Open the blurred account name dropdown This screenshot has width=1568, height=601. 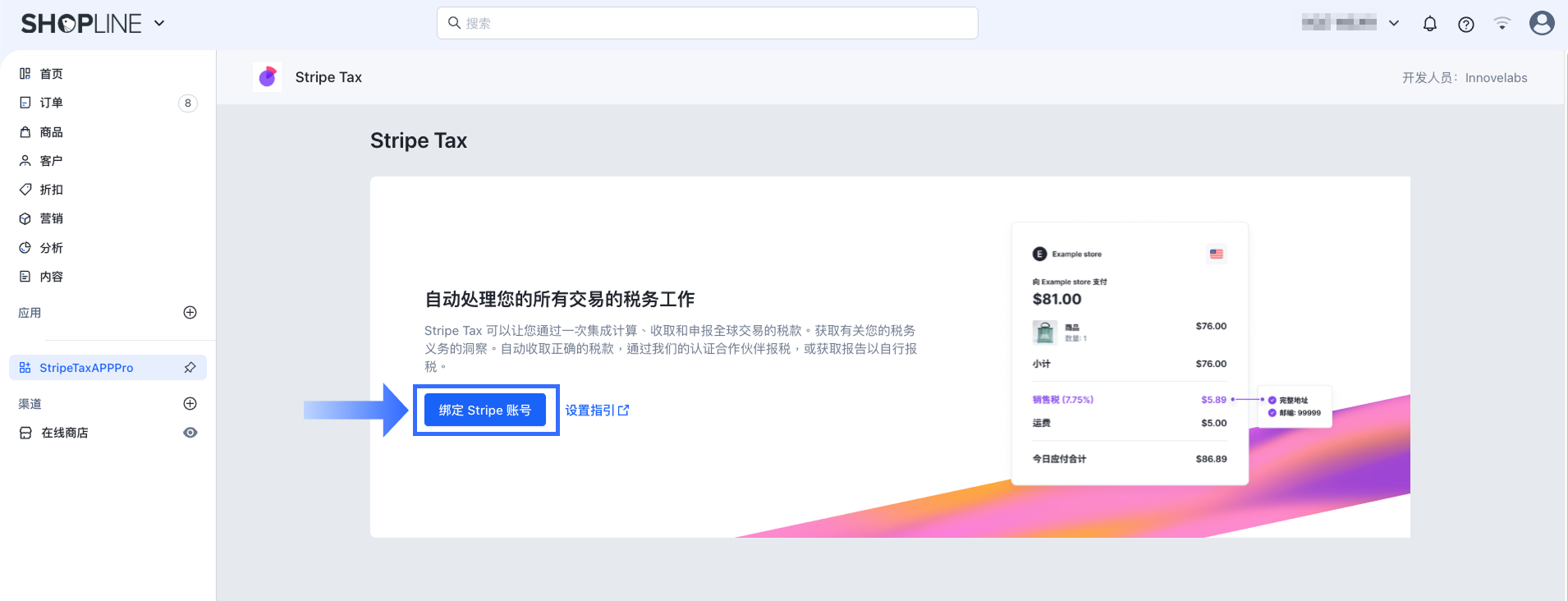click(x=1350, y=23)
